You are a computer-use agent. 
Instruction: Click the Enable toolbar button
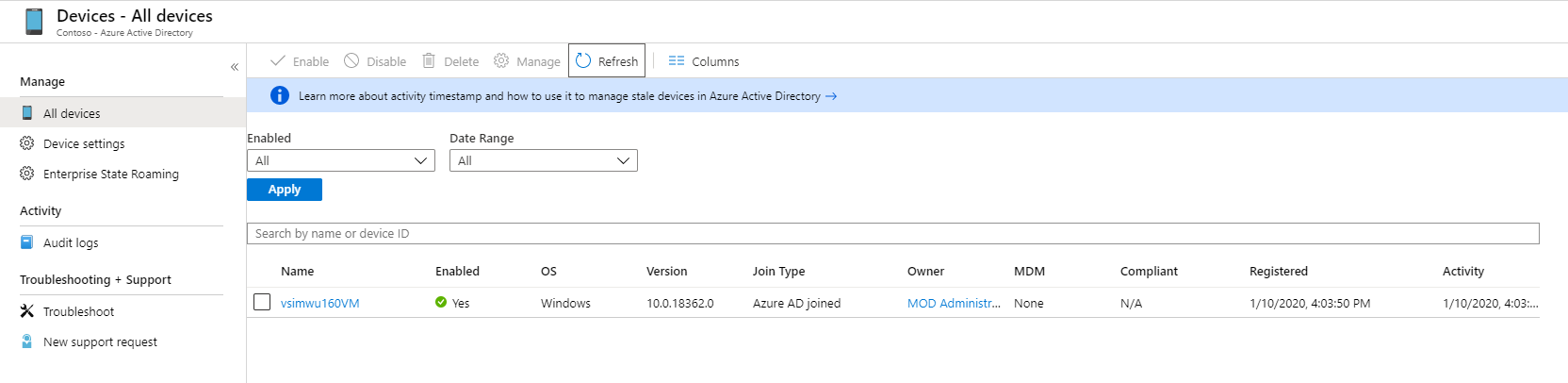click(x=300, y=61)
